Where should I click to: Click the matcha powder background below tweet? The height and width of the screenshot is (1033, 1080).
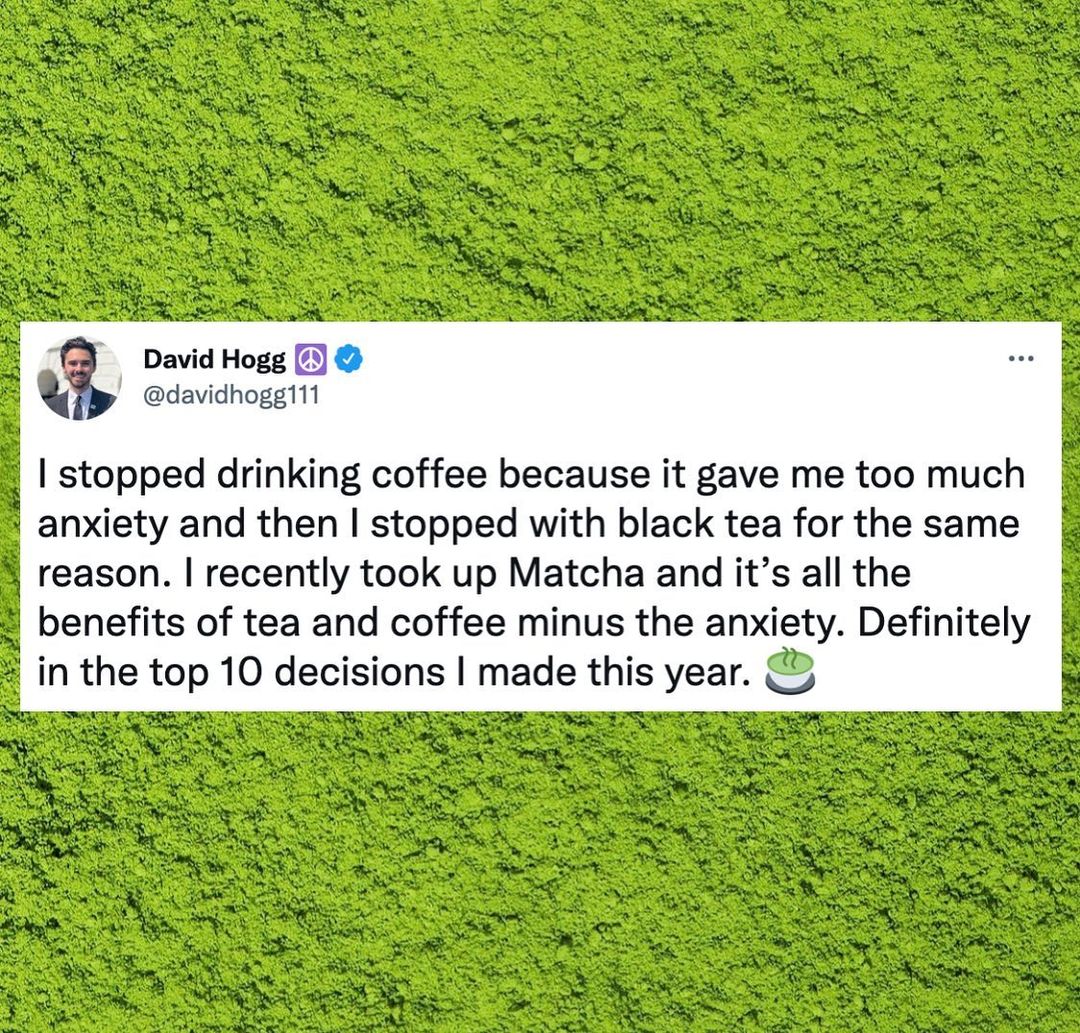click(x=540, y=872)
